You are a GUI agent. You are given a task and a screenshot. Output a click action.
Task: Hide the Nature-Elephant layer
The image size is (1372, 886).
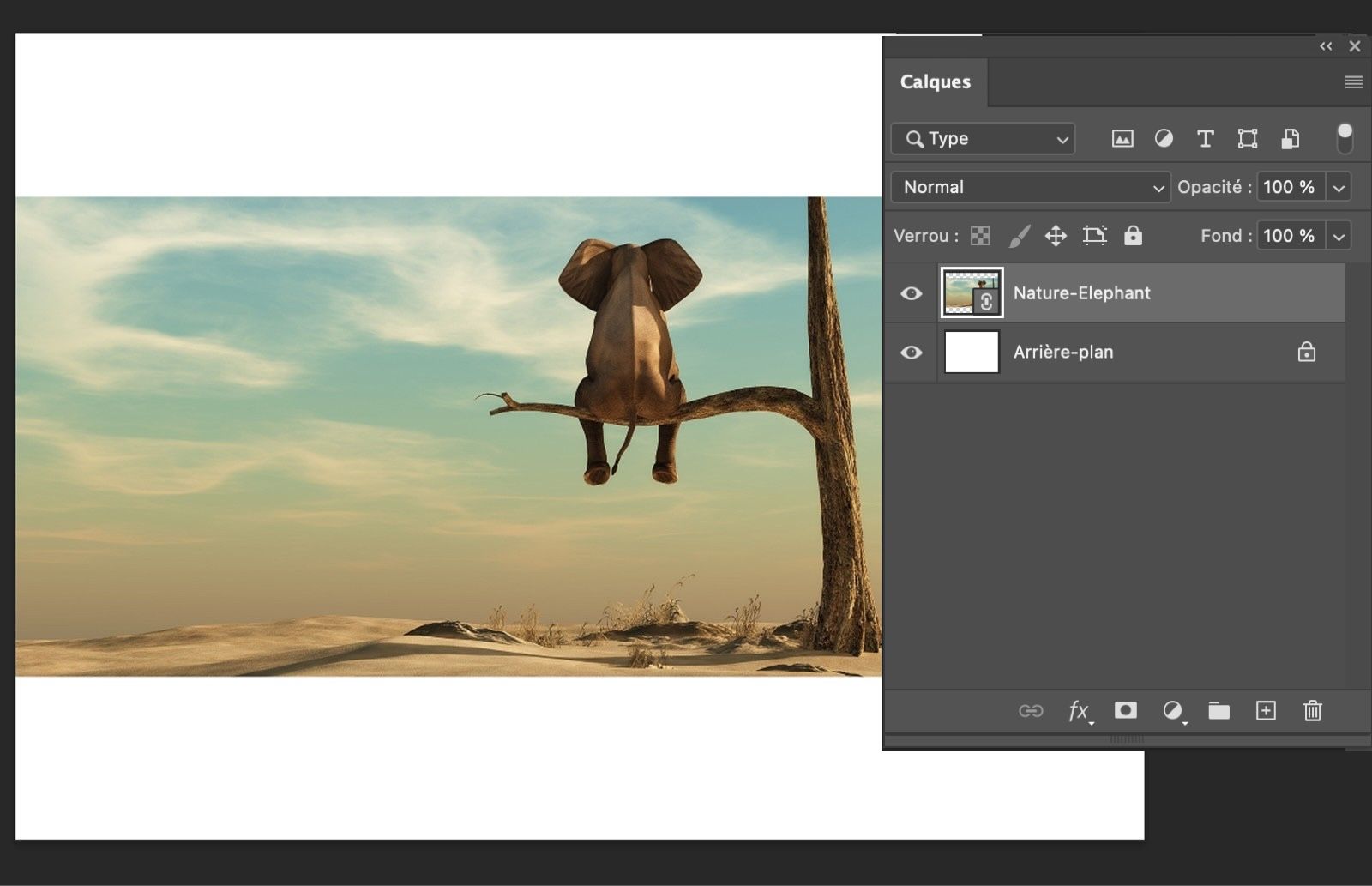click(x=911, y=293)
